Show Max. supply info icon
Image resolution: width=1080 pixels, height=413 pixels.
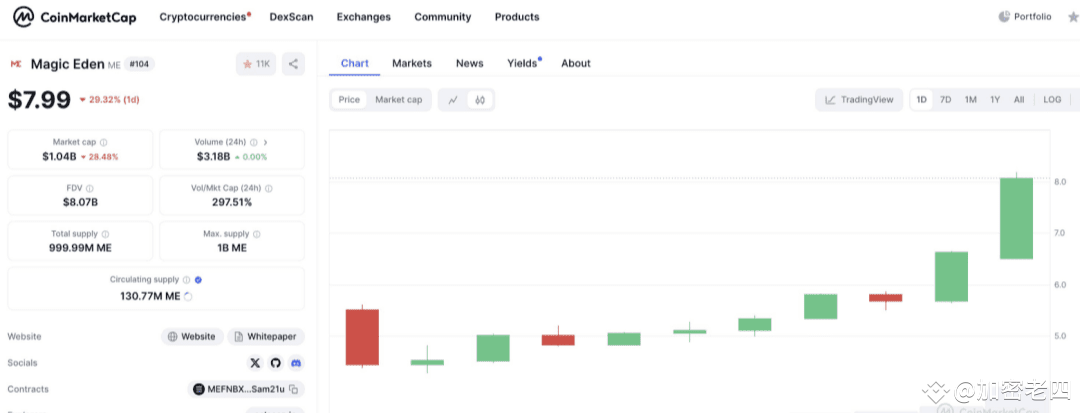(256, 234)
